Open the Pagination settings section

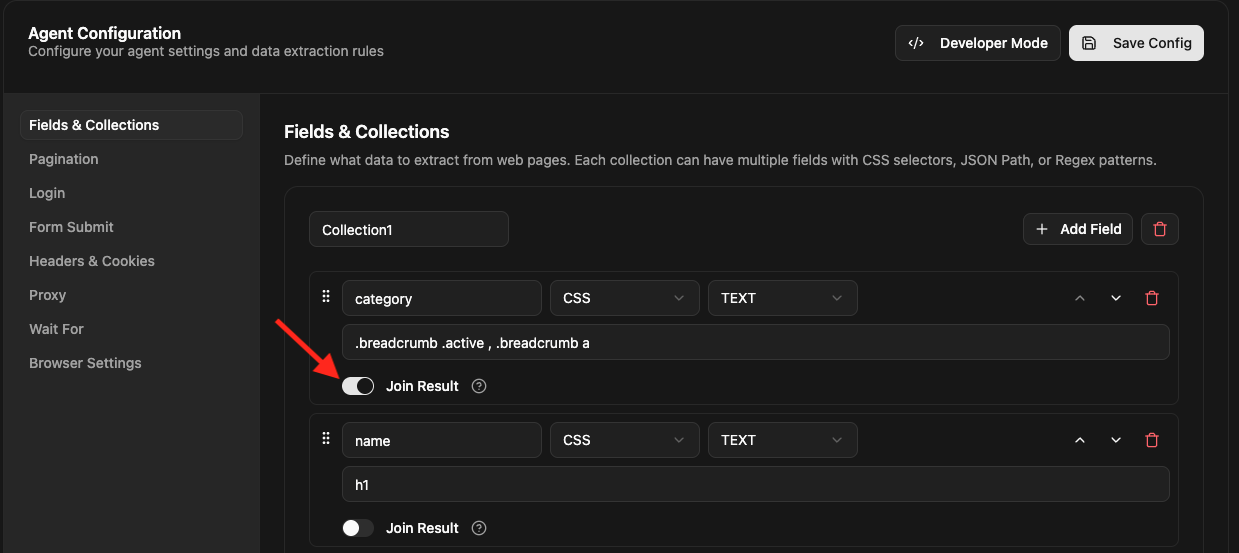pos(64,159)
